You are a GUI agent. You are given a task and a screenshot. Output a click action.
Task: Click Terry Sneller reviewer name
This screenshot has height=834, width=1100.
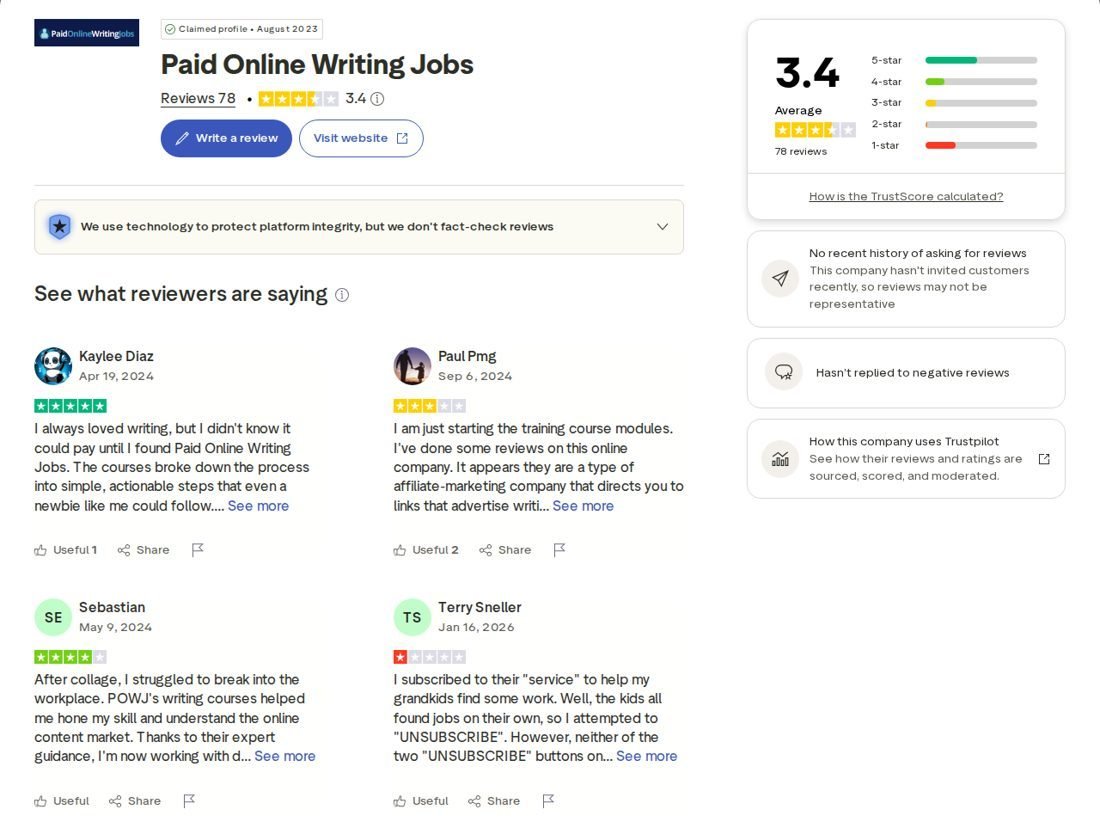tap(480, 607)
